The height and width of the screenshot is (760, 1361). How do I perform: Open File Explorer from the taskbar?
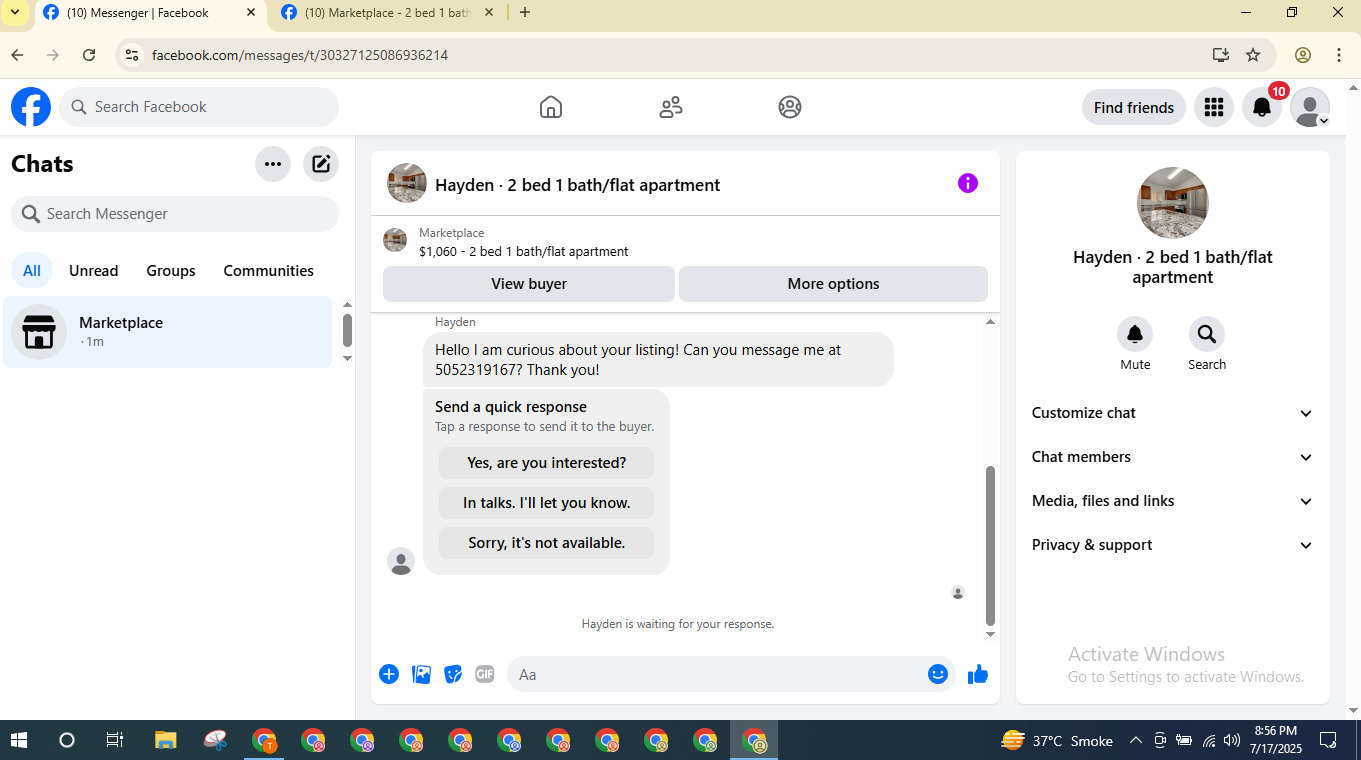[166, 741]
